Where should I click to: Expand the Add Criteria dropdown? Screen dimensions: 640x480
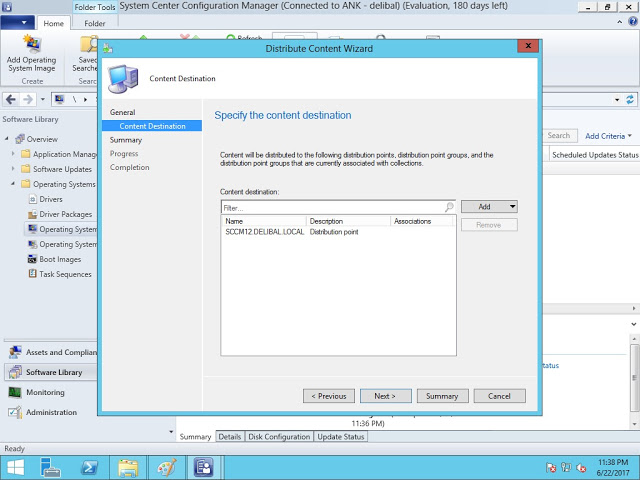608,136
